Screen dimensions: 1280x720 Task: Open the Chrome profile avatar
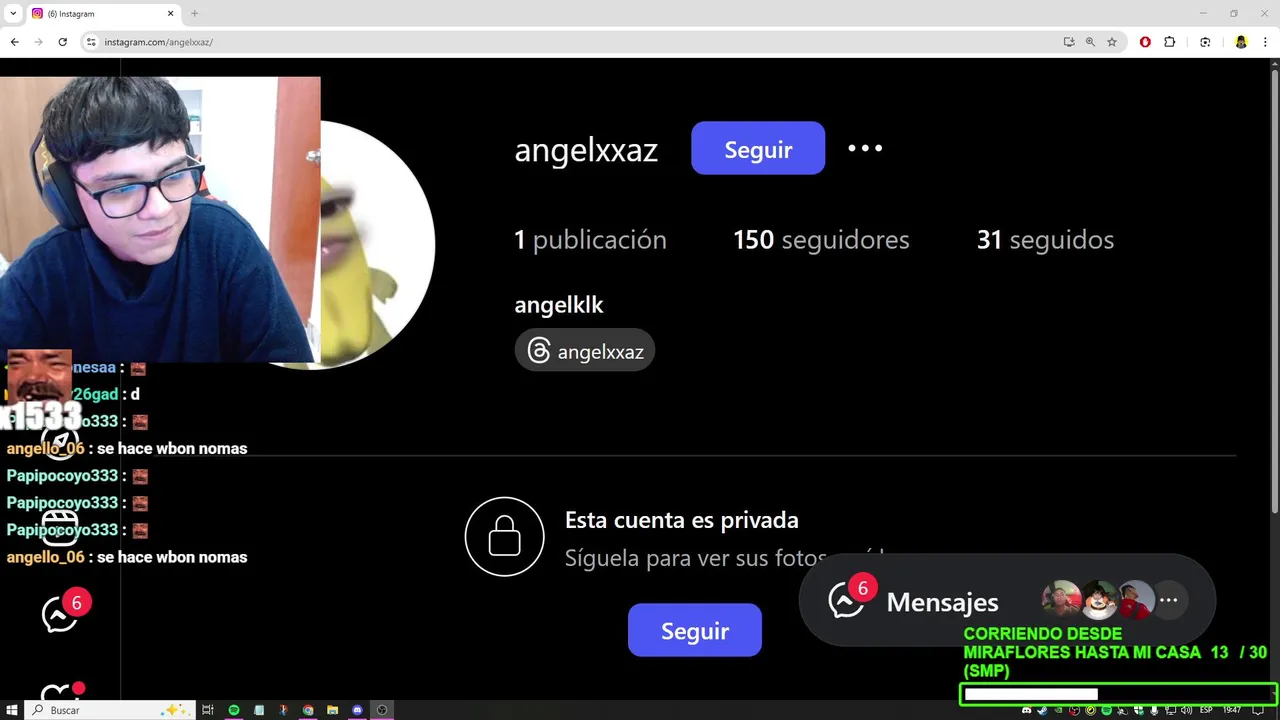[x=1241, y=42]
